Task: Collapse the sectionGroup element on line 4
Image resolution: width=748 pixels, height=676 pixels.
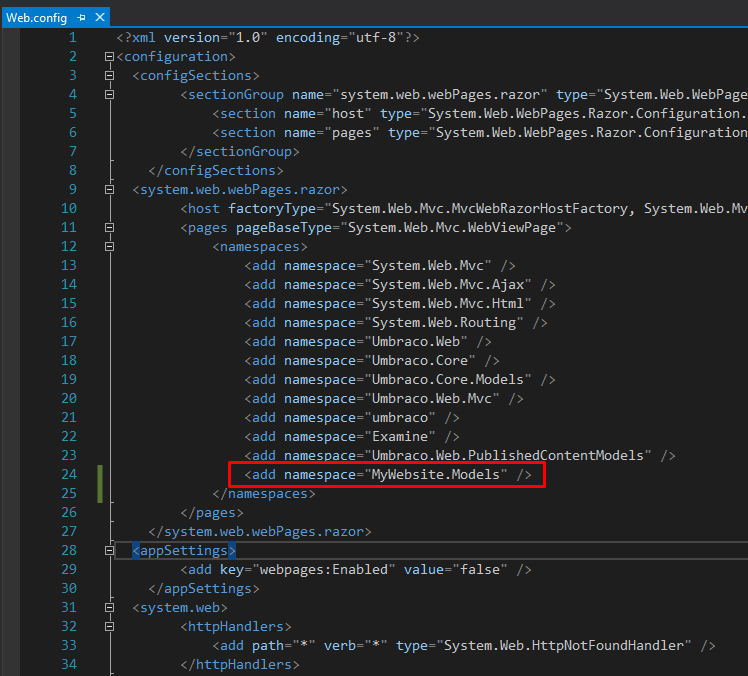Action: pyautogui.click(x=109, y=94)
